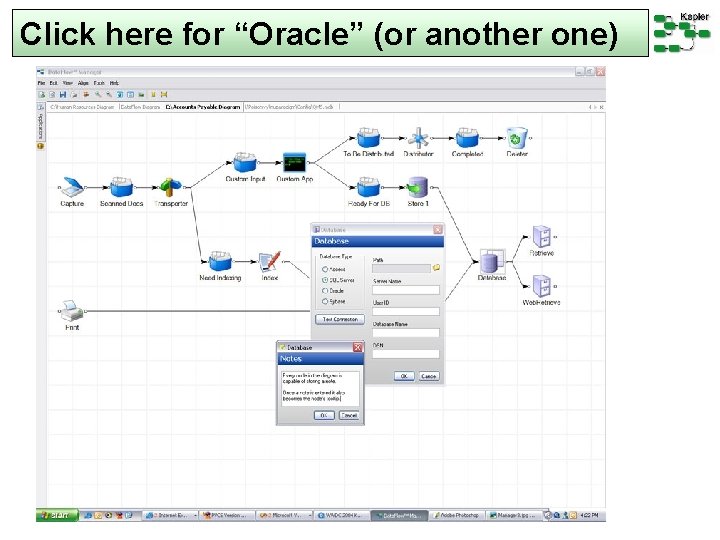Switch to Adobe Photoshop taskbar item

point(455,516)
